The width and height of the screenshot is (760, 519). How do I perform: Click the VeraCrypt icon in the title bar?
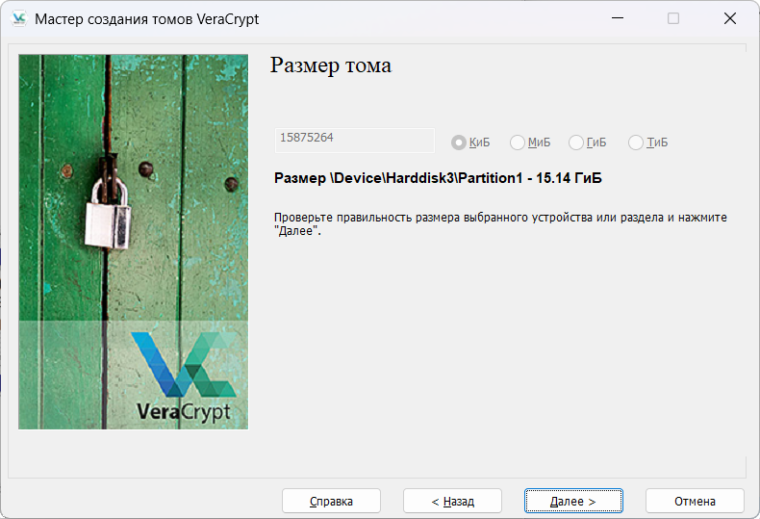(x=18, y=19)
